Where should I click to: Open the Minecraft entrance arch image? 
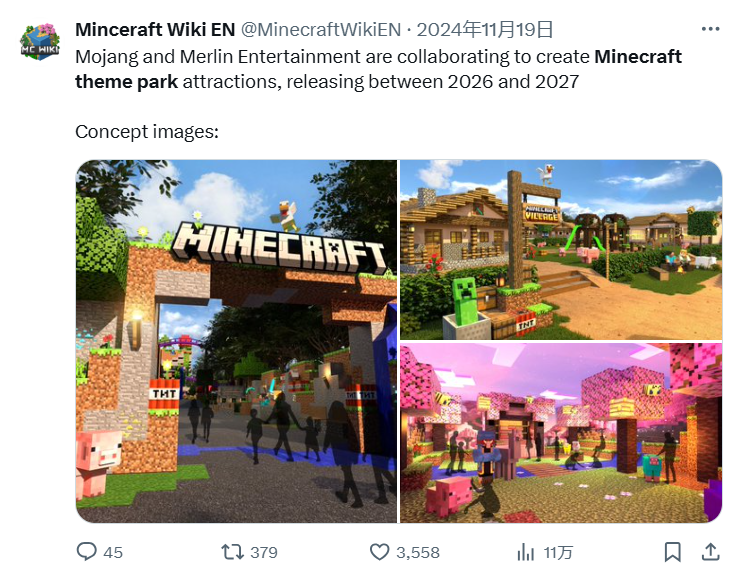(237, 341)
